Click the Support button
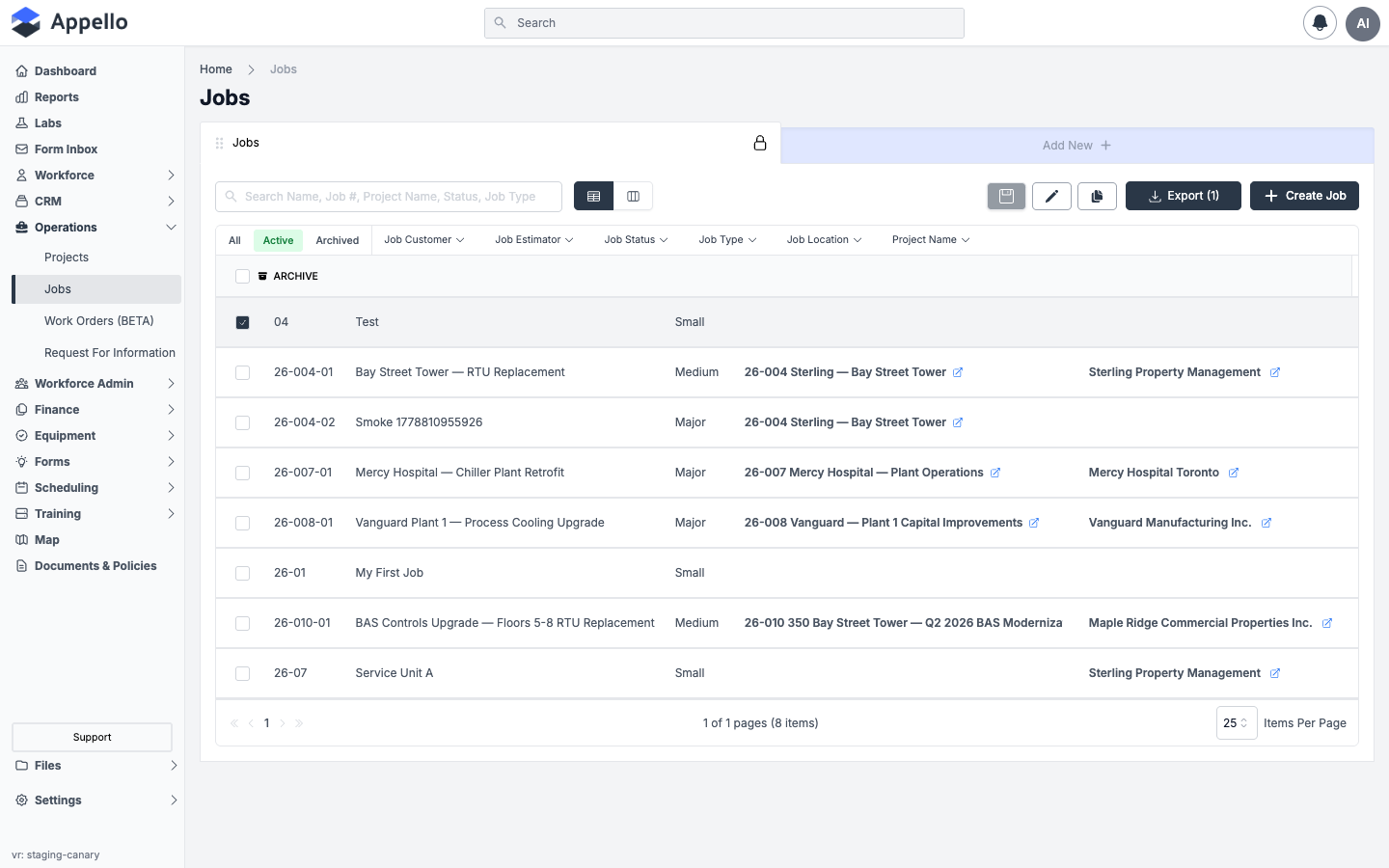The width and height of the screenshot is (1389, 868). [x=92, y=737]
